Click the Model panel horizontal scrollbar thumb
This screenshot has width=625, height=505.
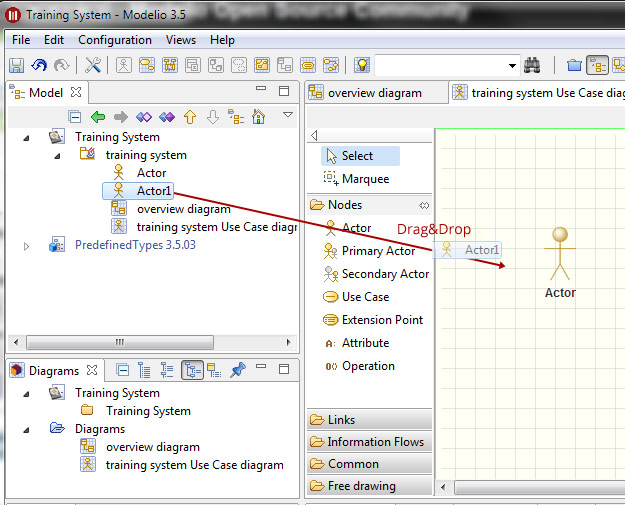click(120, 342)
